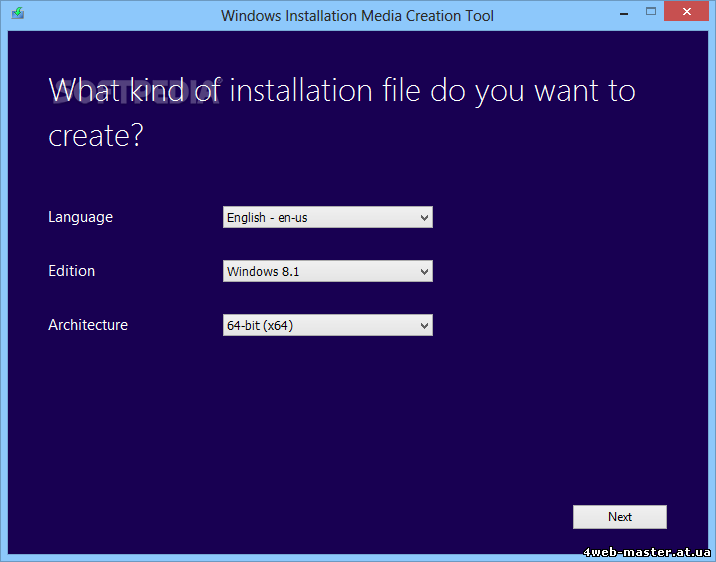Click the Next button
This screenshot has width=716, height=562.
pyautogui.click(x=620, y=517)
